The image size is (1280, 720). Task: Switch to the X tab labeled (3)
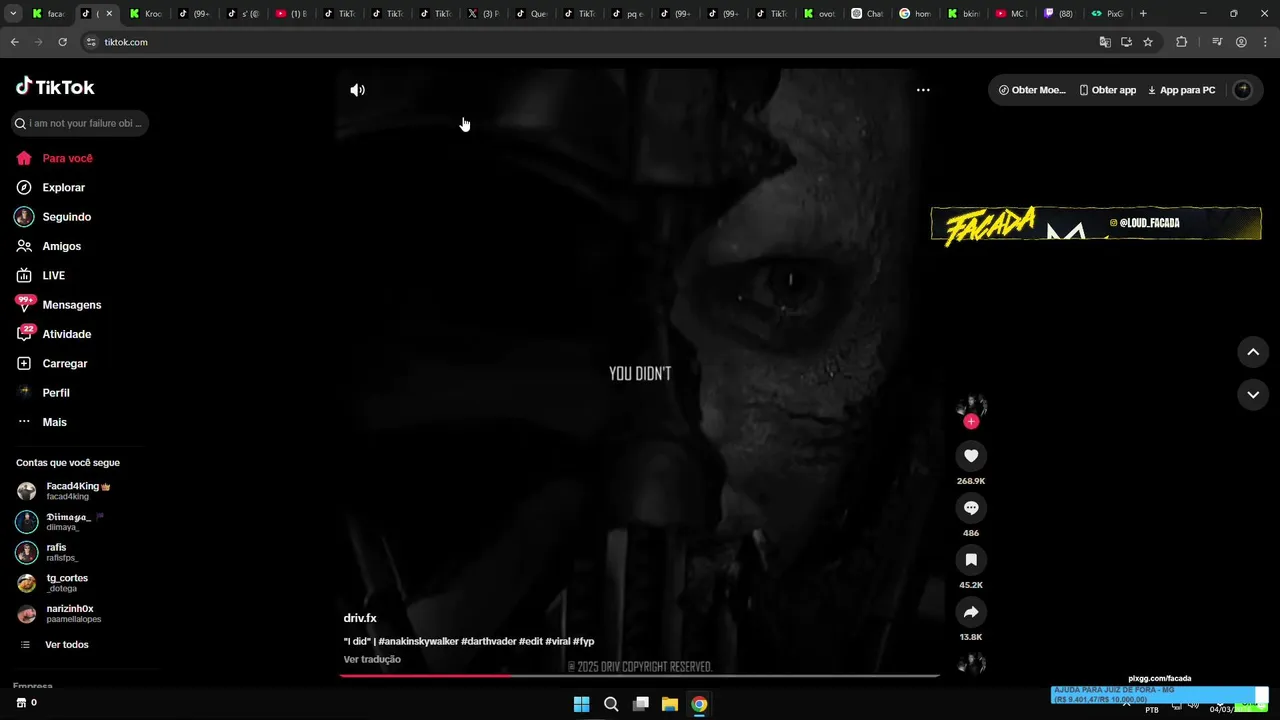coord(483,14)
